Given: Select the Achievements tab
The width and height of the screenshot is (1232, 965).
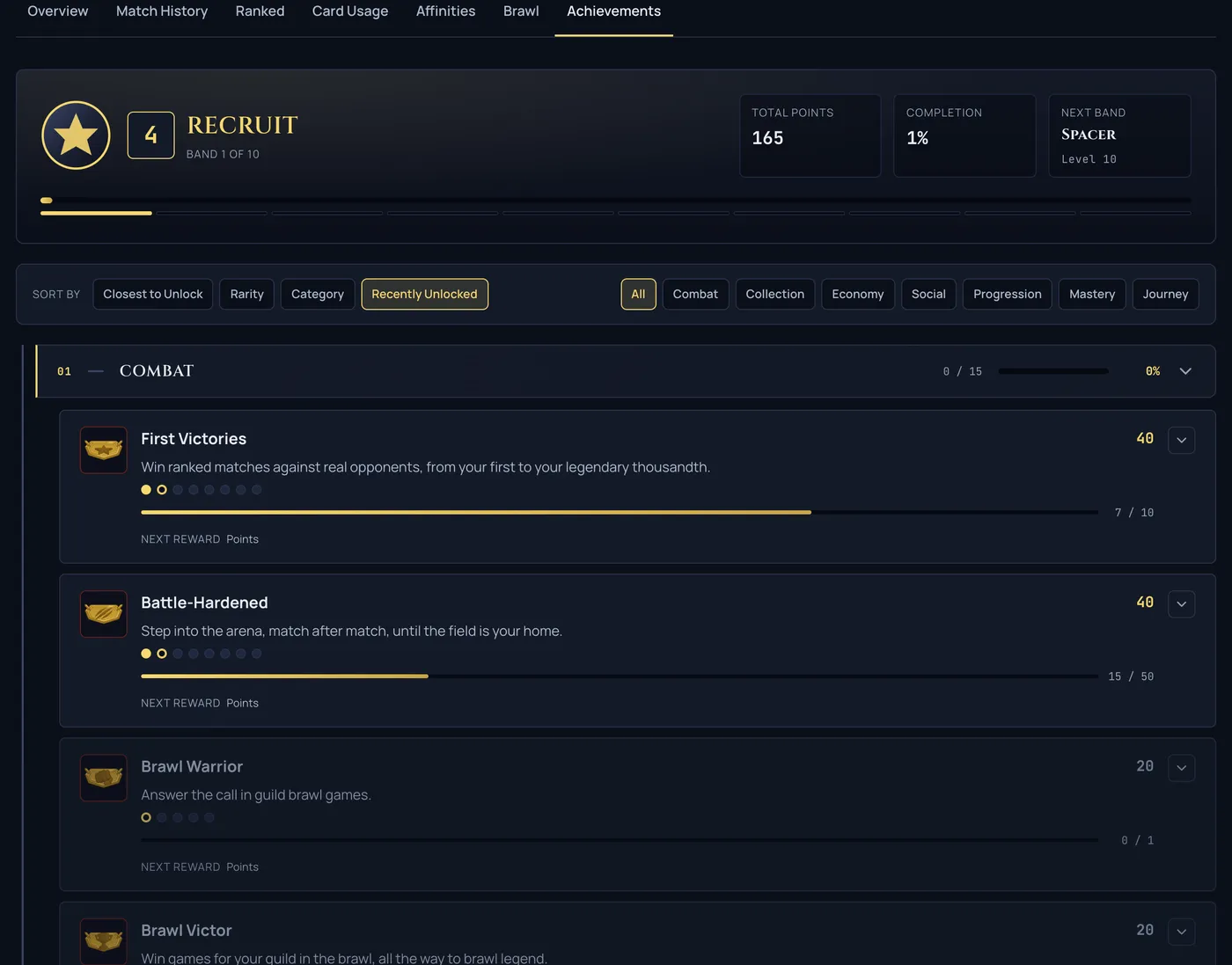Looking at the screenshot, I should 613,11.
